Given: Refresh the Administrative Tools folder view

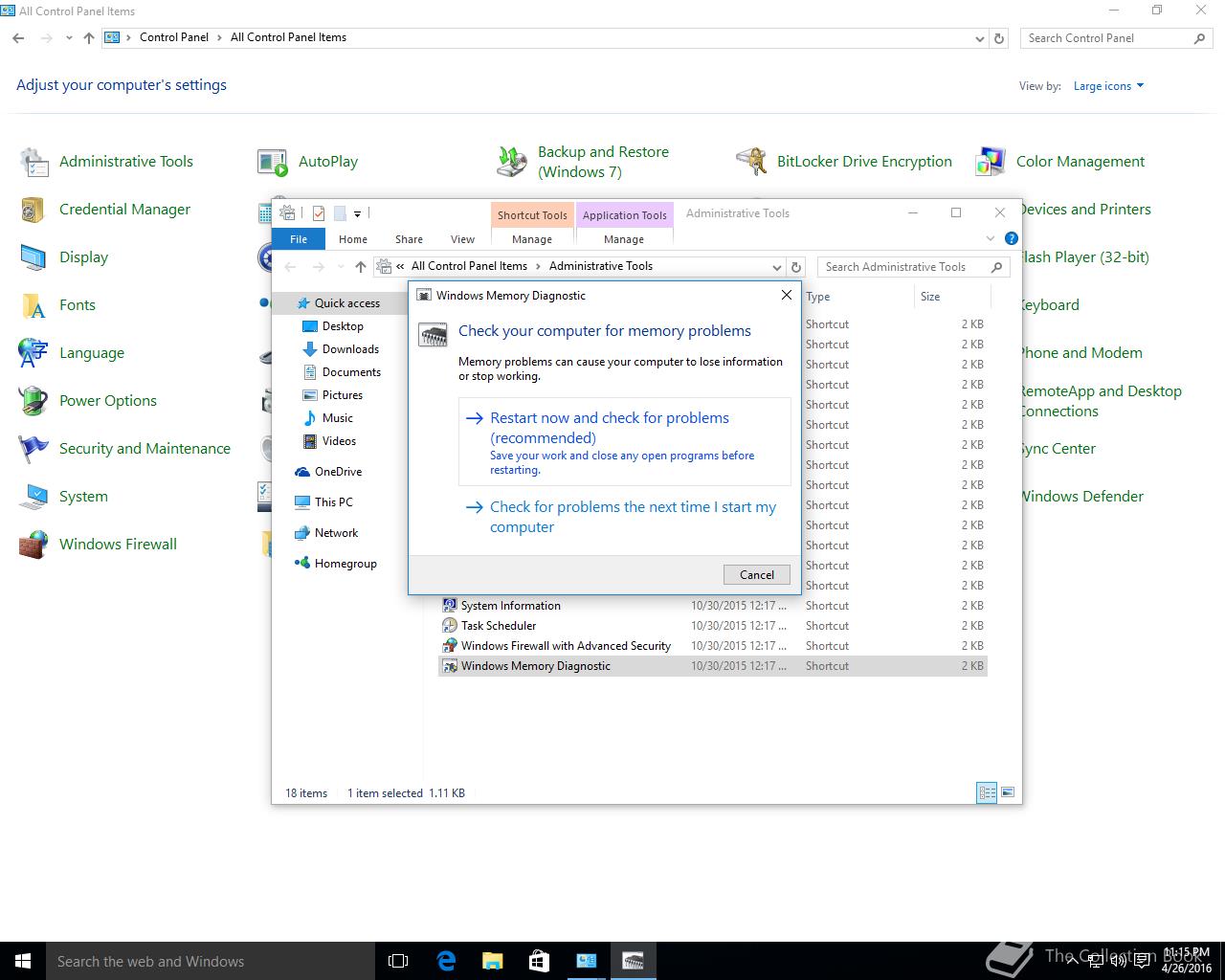Looking at the screenshot, I should coord(795,267).
